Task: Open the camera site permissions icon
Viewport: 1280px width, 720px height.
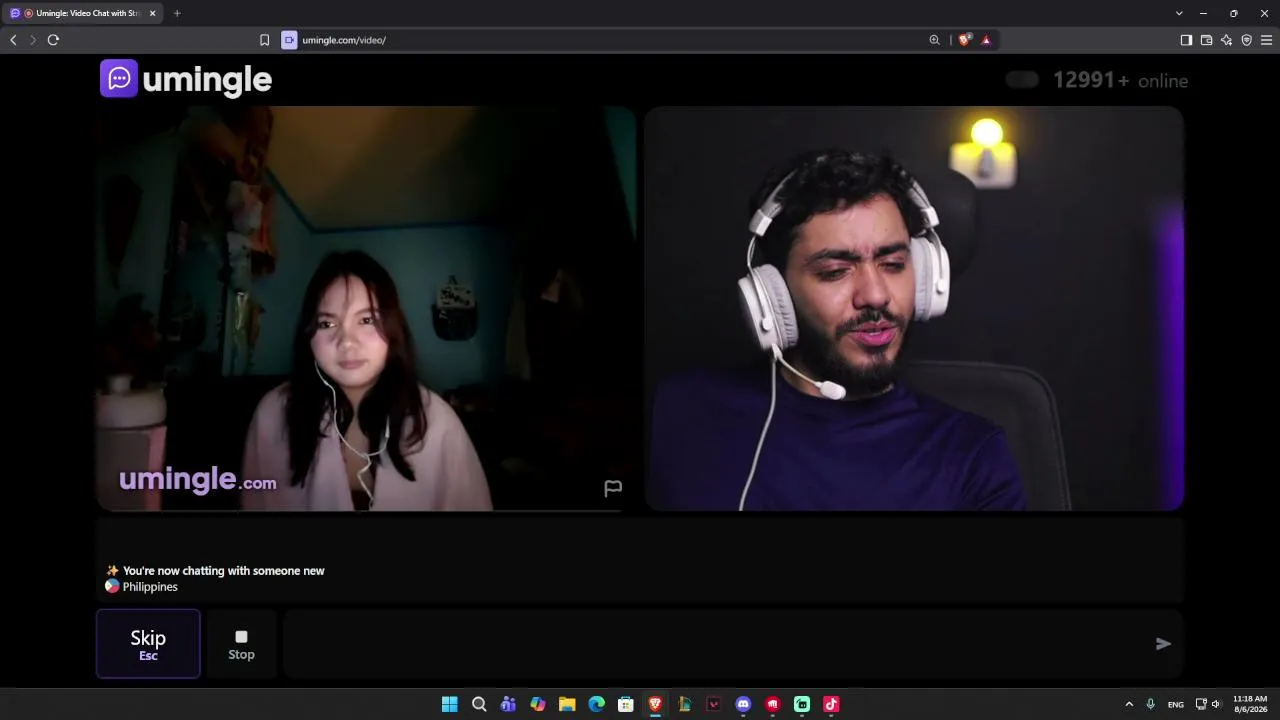Action: (x=289, y=40)
